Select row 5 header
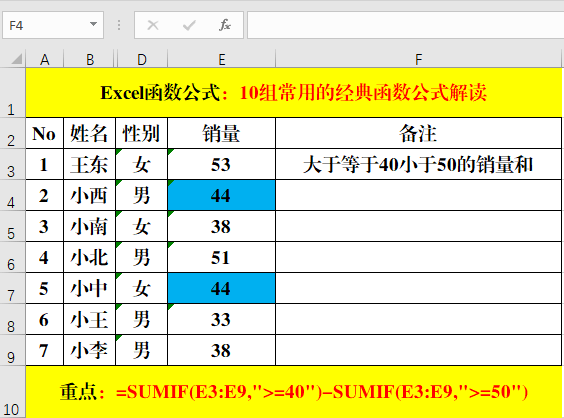Screen dimensions: 564x418 (13, 226)
